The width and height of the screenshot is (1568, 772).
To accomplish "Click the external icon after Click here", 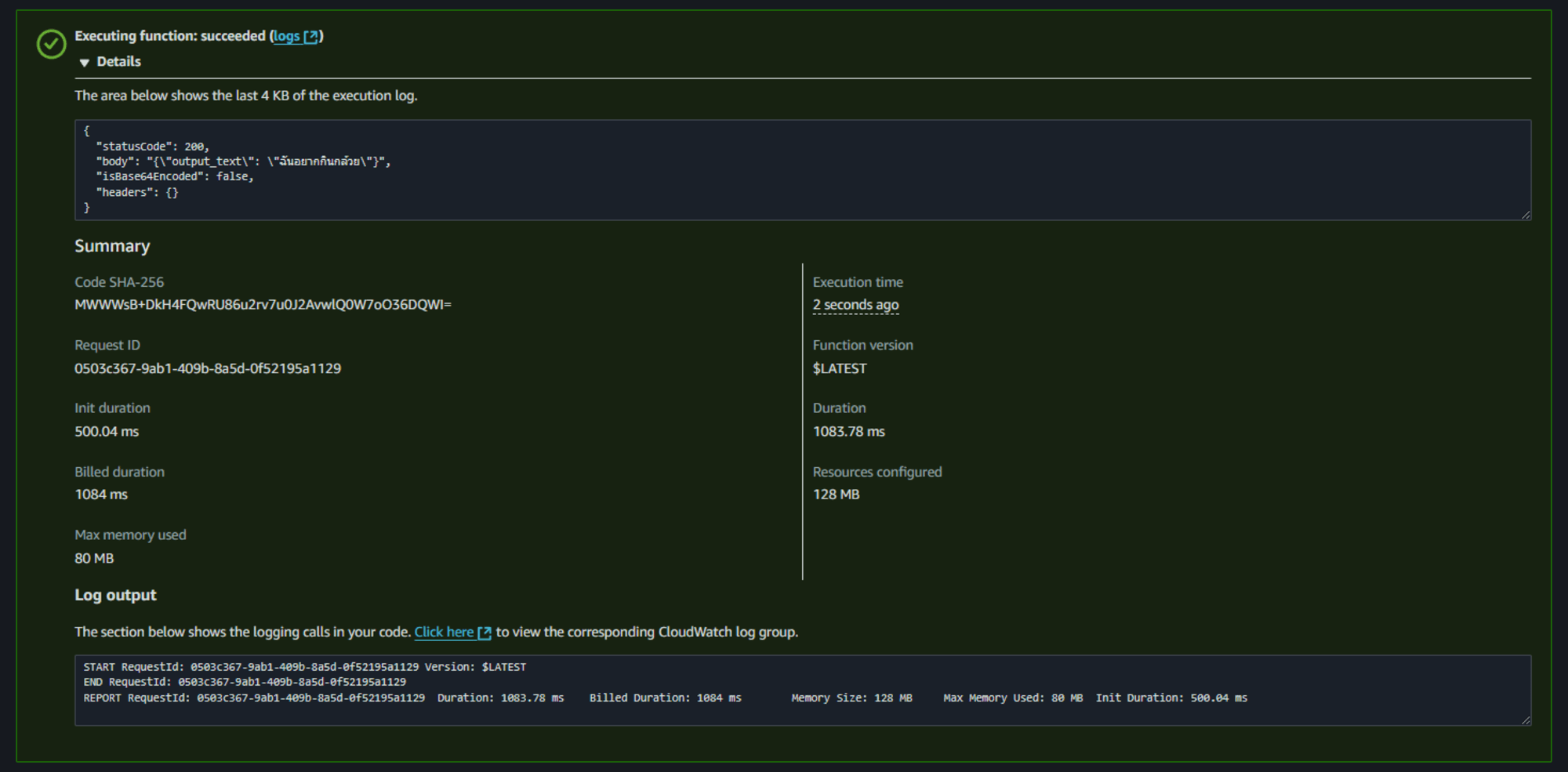I will pos(485,632).
